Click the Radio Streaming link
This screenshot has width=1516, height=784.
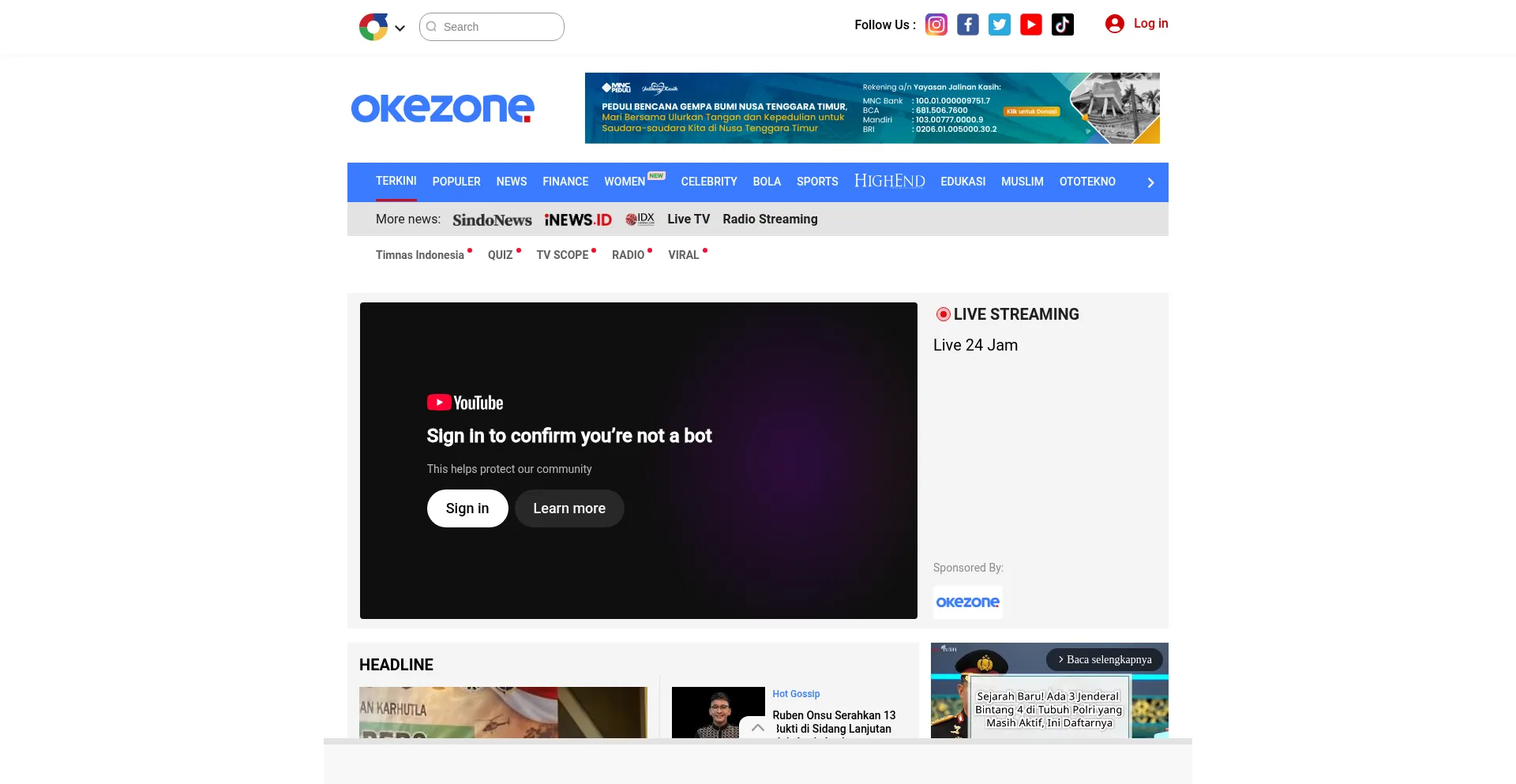[770, 219]
